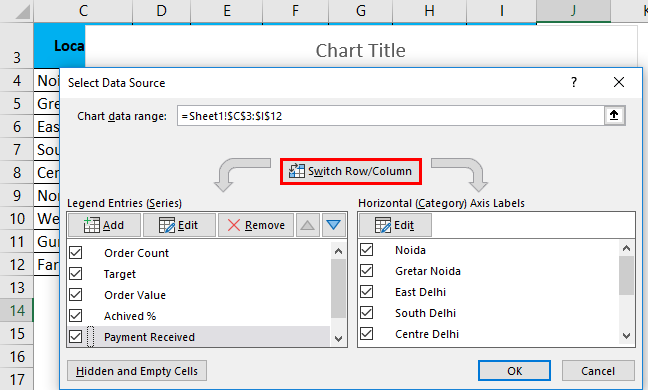The image size is (648, 390).
Task: Click the axis labels scroll down arrow
Action: (x=627, y=336)
